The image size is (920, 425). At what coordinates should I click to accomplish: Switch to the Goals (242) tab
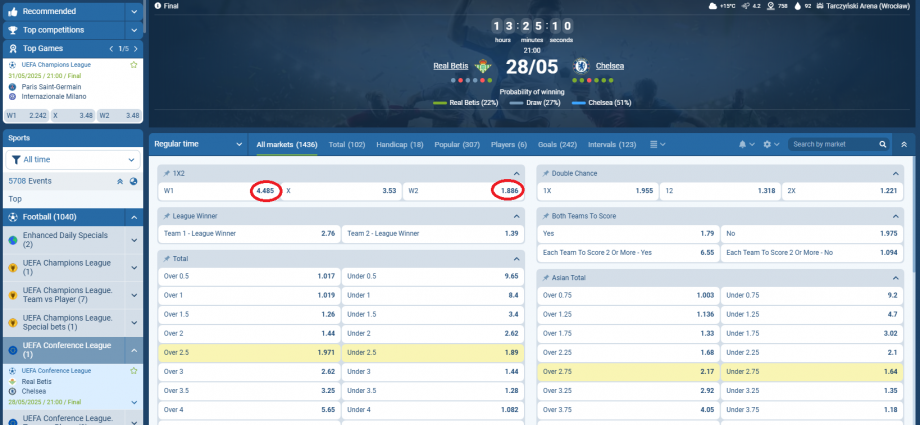click(x=557, y=144)
